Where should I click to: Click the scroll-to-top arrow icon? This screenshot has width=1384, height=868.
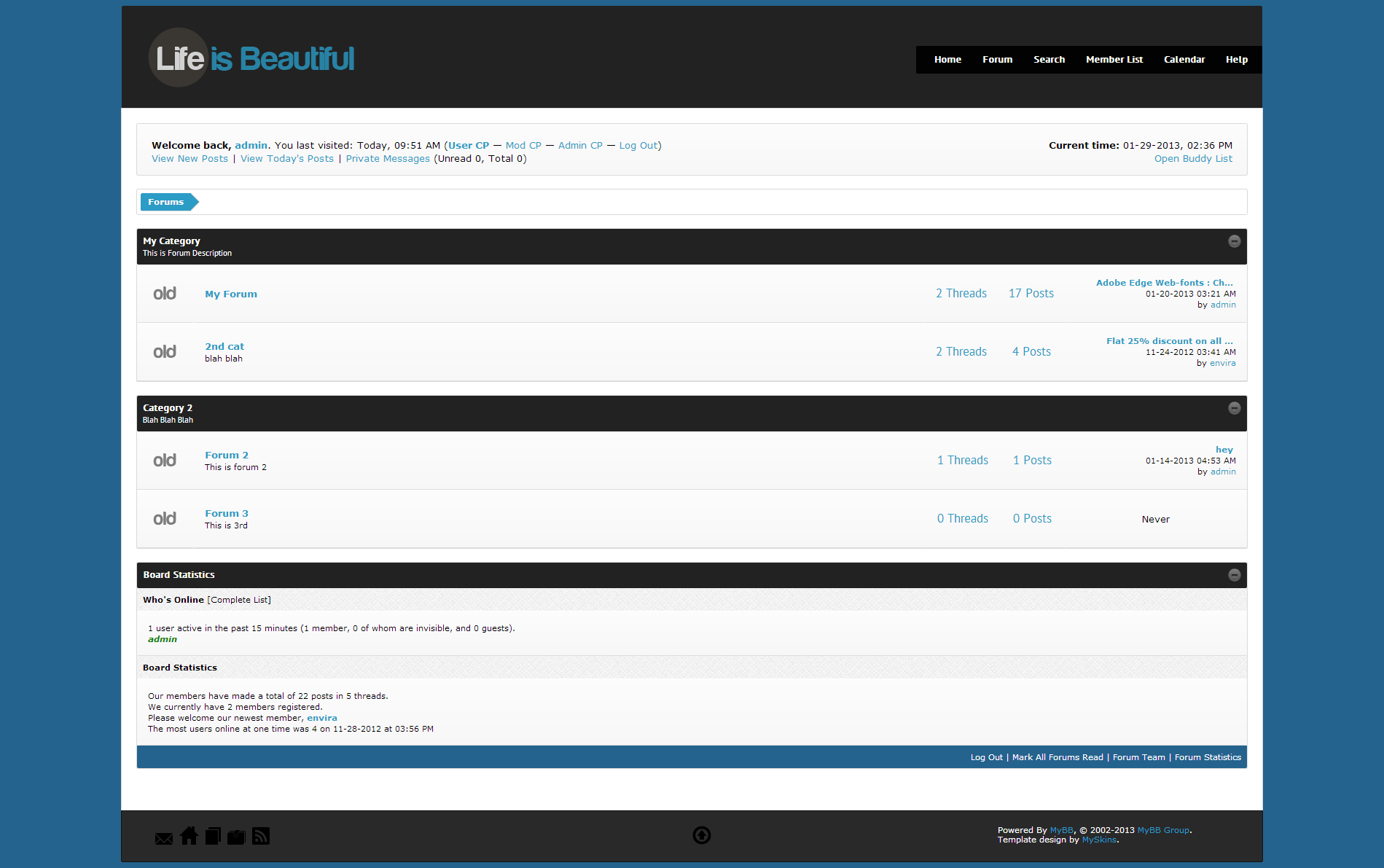pyautogui.click(x=701, y=835)
